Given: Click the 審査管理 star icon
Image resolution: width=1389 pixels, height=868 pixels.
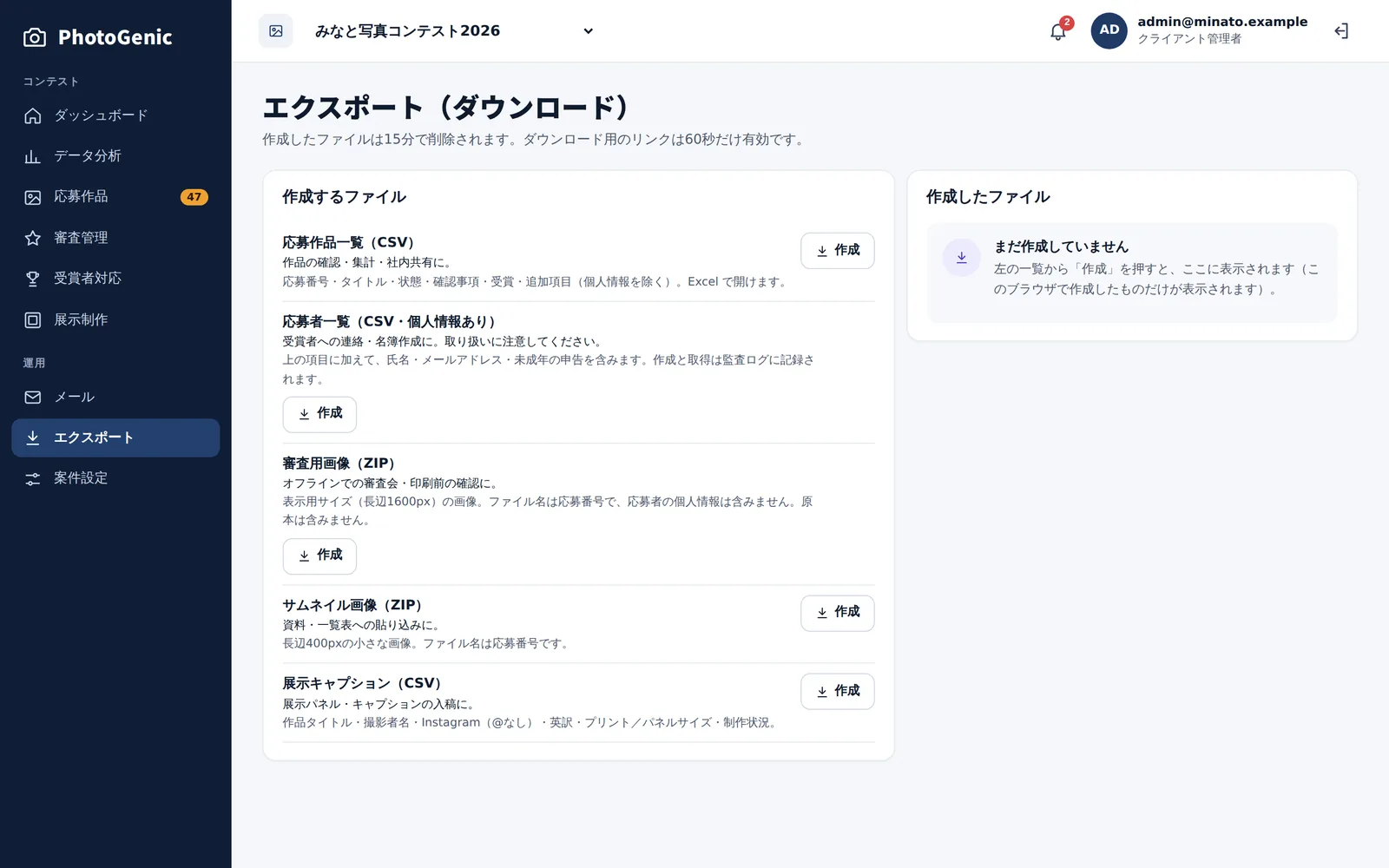Looking at the screenshot, I should (x=33, y=238).
